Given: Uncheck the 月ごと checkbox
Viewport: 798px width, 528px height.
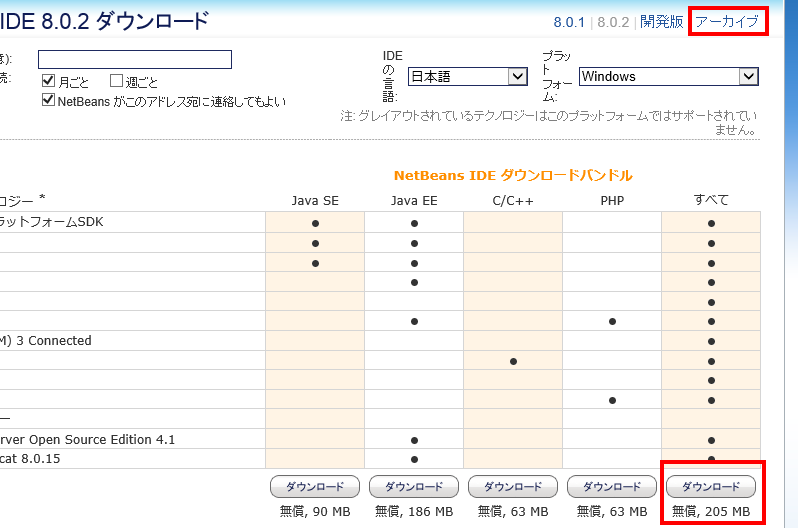Looking at the screenshot, I should 48,80.
